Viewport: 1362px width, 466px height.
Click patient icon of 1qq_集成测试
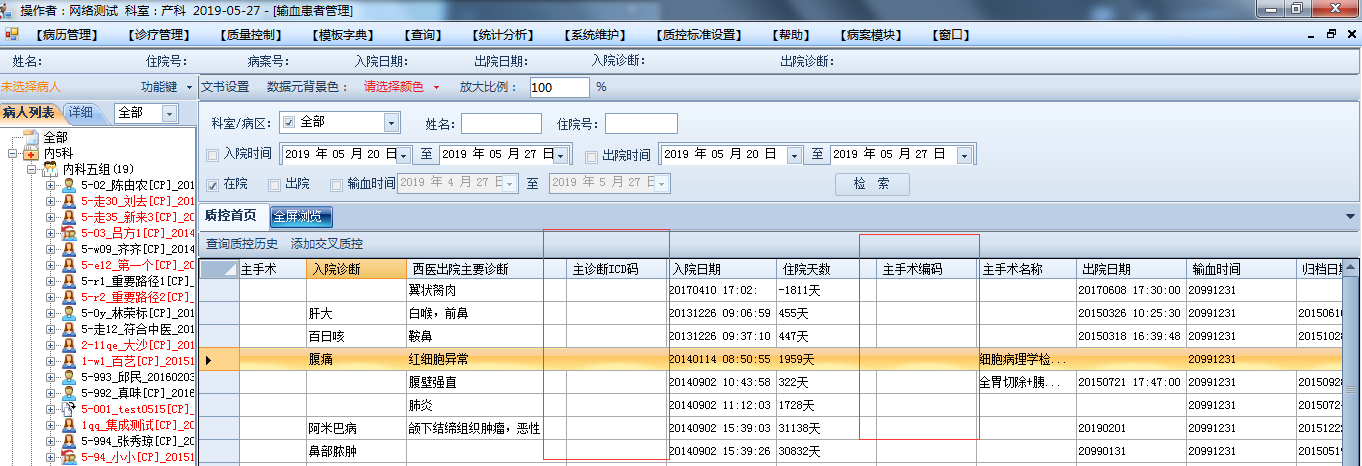point(70,425)
